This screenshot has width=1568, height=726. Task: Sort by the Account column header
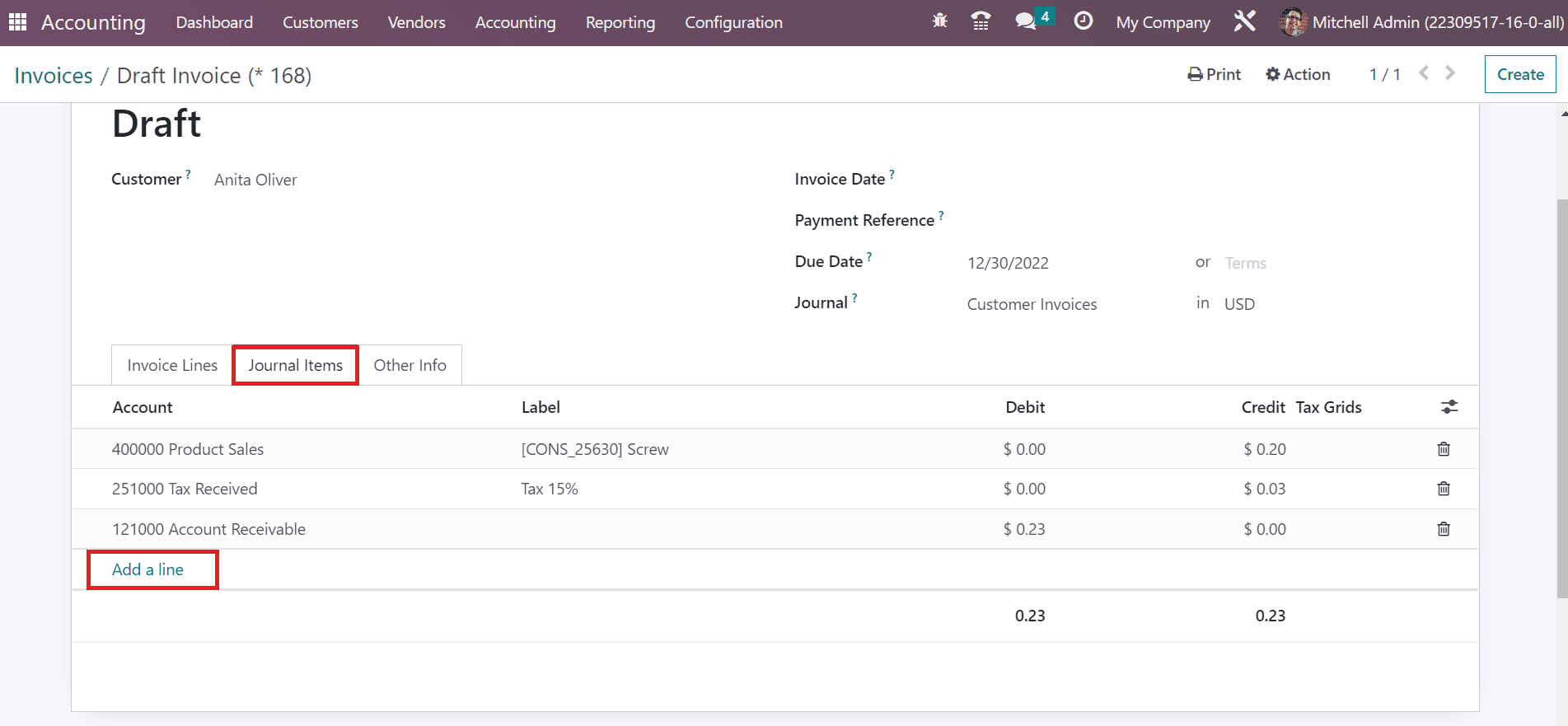coord(143,407)
